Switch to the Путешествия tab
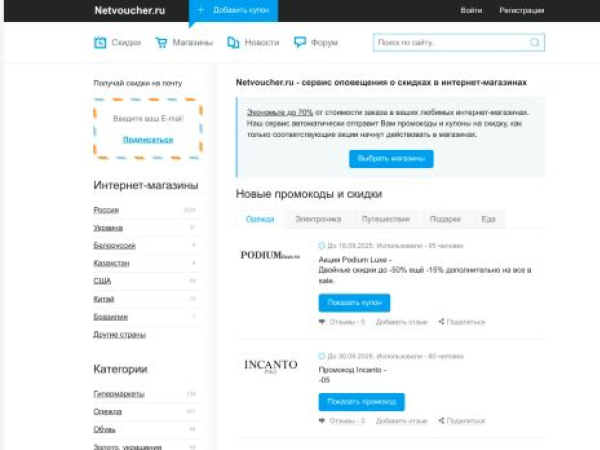 pyautogui.click(x=386, y=219)
